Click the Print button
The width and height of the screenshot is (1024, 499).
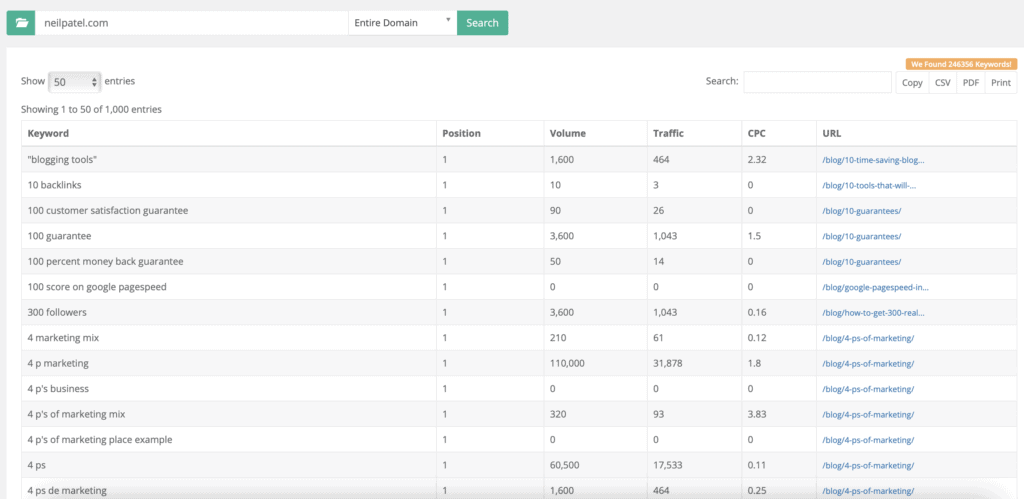coord(1000,83)
